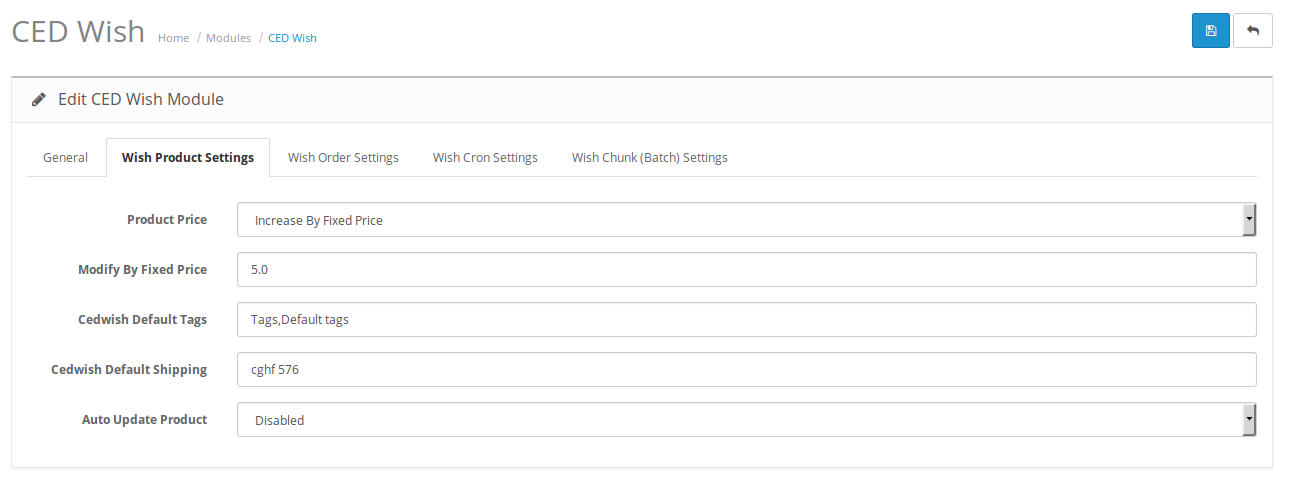Click the Home breadcrumb link
This screenshot has height=477, width=1293.
pyautogui.click(x=173, y=38)
